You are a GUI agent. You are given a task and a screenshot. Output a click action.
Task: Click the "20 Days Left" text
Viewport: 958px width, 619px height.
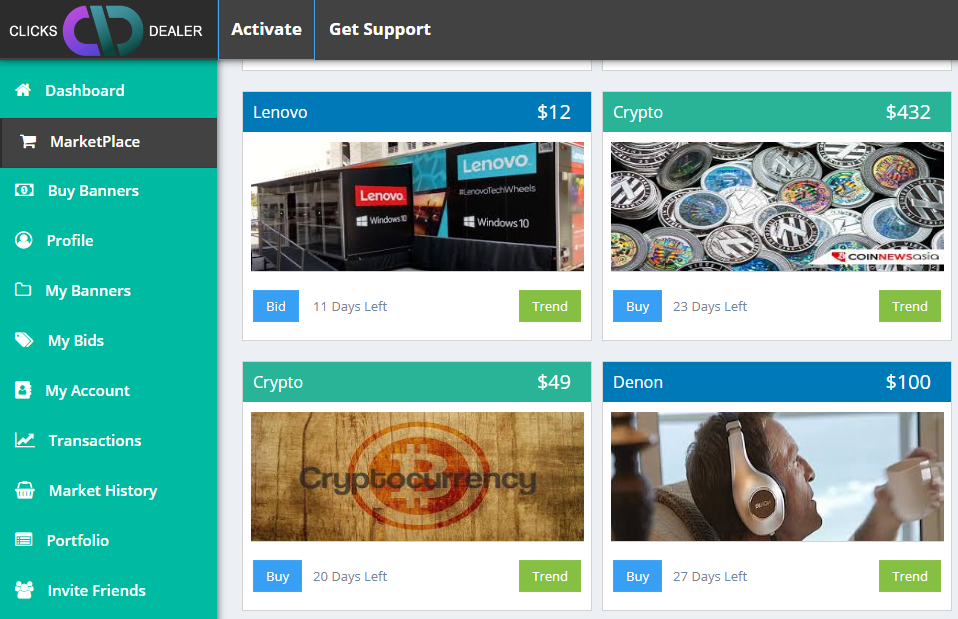(x=350, y=577)
